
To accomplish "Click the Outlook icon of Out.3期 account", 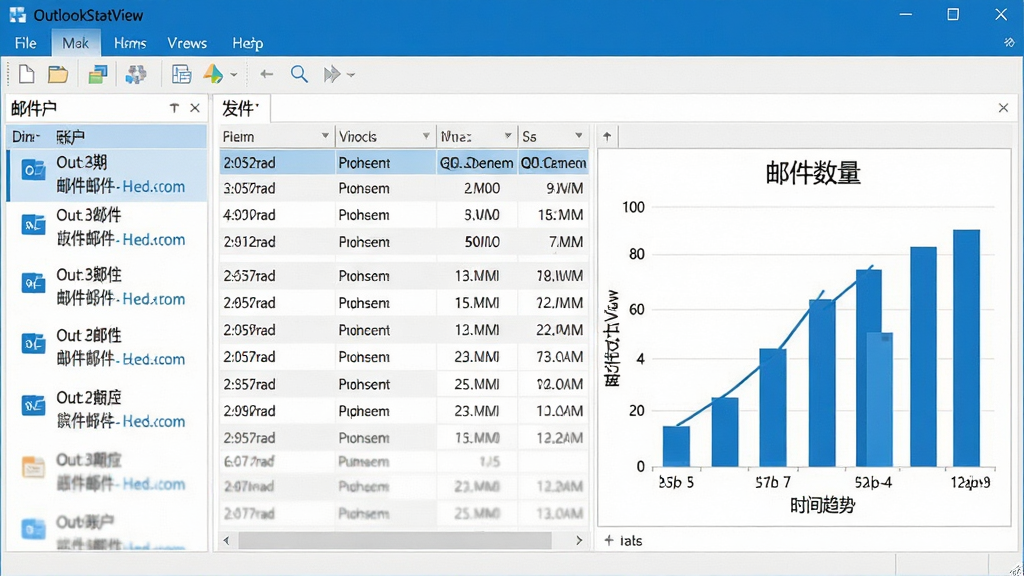I will (33, 171).
